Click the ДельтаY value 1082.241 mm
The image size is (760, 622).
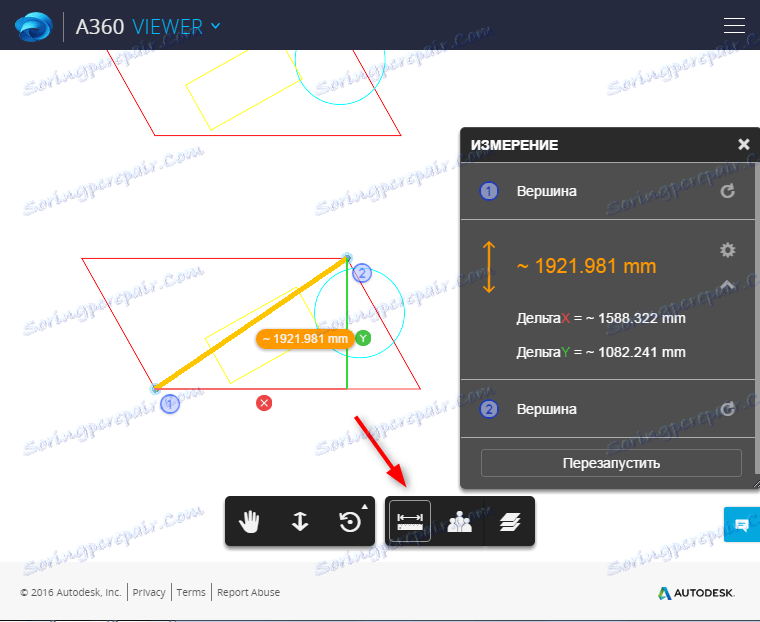point(642,352)
